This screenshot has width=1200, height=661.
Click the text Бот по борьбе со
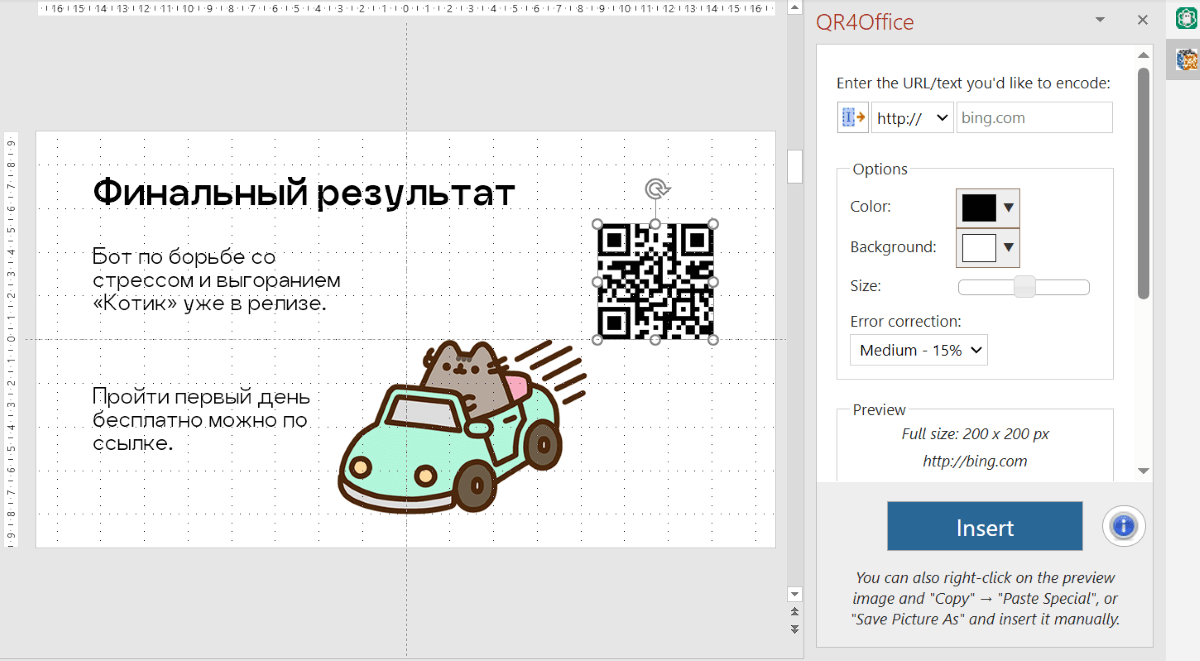pos(184,257)
